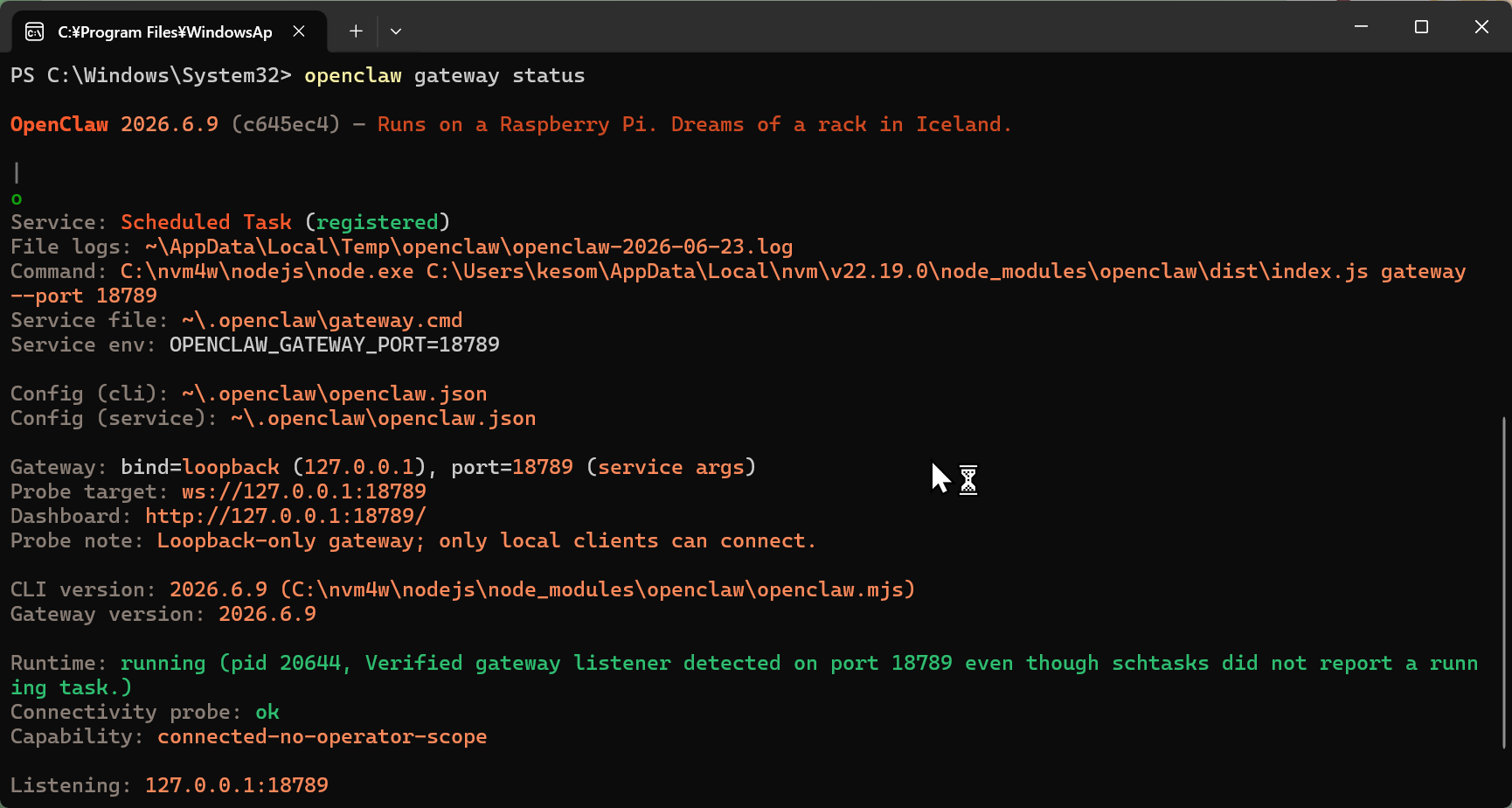Image resolution: width=1512 pixels, height=808 pixels.
Task: Click 'OpenClaw' banner name text
Action: click(x=59, y=125)
